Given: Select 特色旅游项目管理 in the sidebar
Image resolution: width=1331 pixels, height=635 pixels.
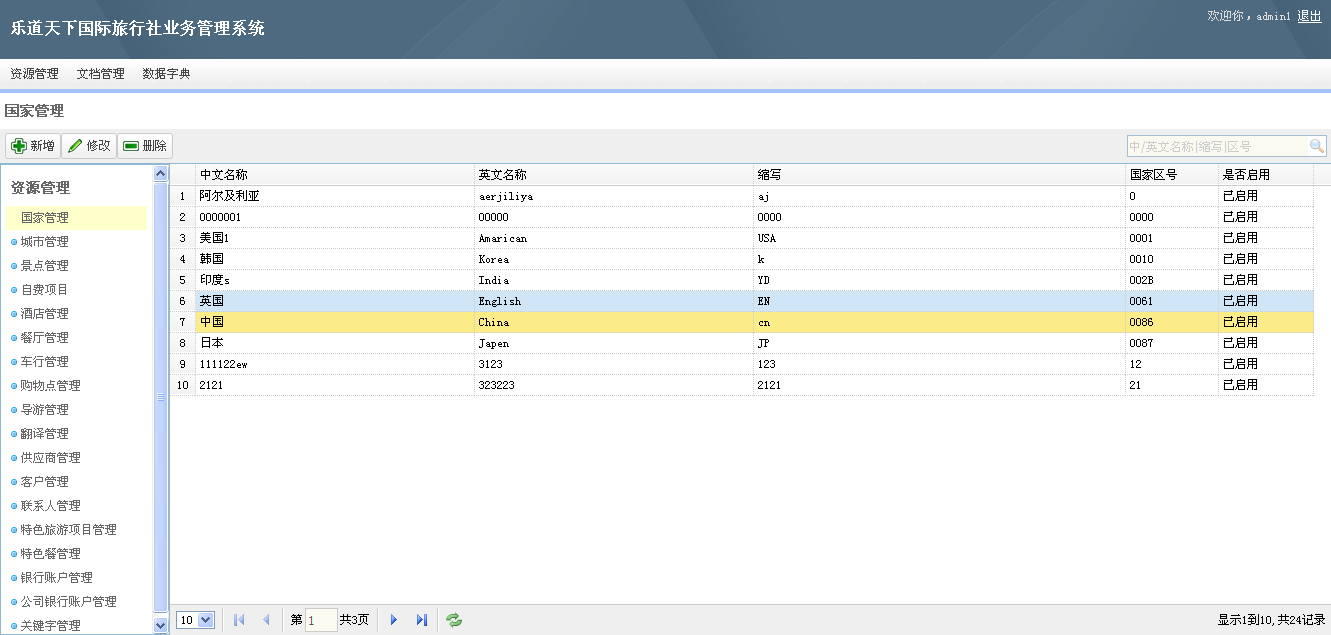Looking at the screenshot, I should [x=69, y=529].
